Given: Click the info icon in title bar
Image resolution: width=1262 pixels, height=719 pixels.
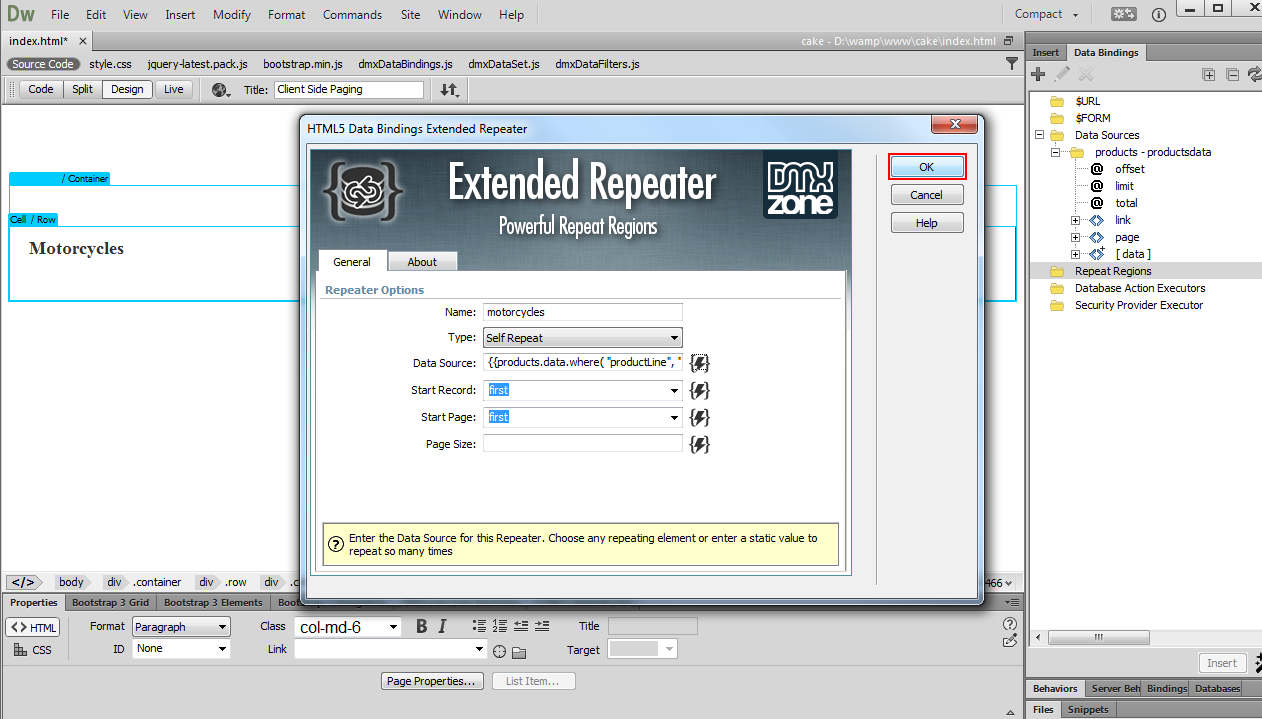Looking at the screenshot, I should coord(1159,14).
